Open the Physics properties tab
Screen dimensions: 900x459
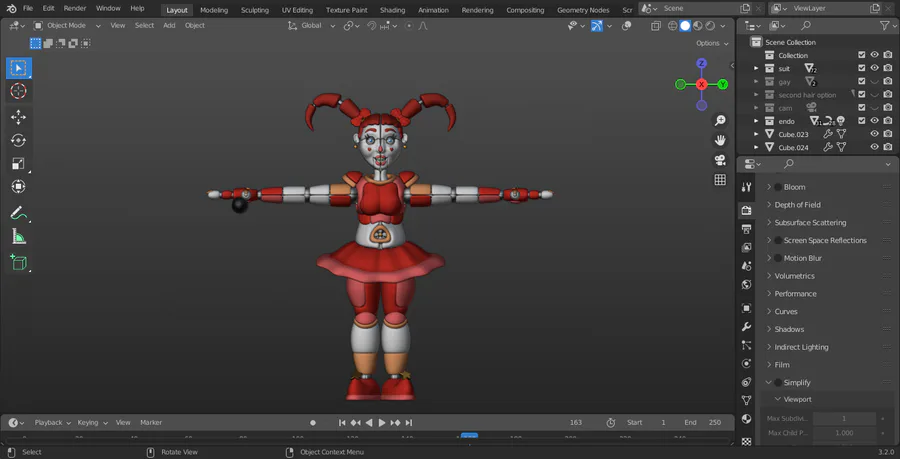(x=746, y=364)
